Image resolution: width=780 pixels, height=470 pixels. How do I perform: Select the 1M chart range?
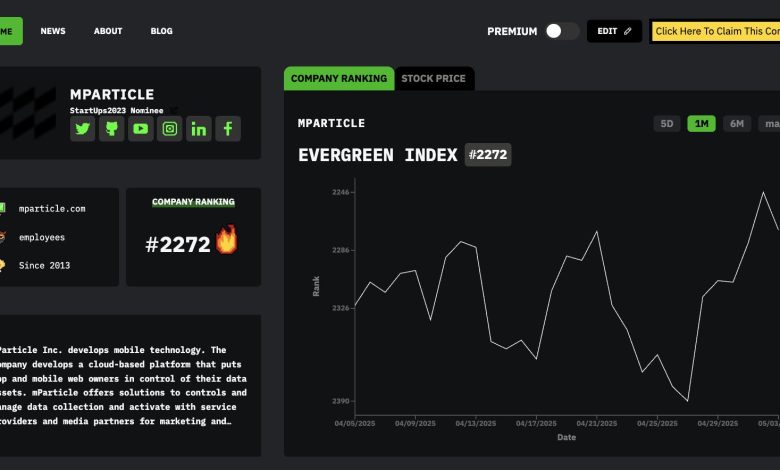[x=701, y=124]
